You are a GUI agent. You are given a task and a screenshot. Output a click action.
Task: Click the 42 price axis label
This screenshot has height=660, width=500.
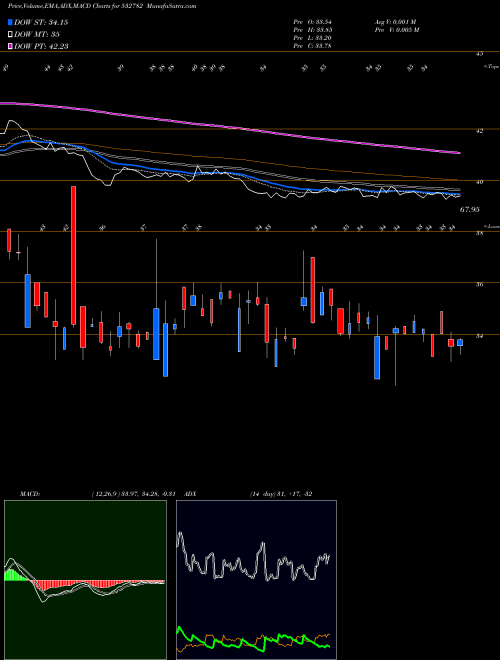click(x=480, y=131)
